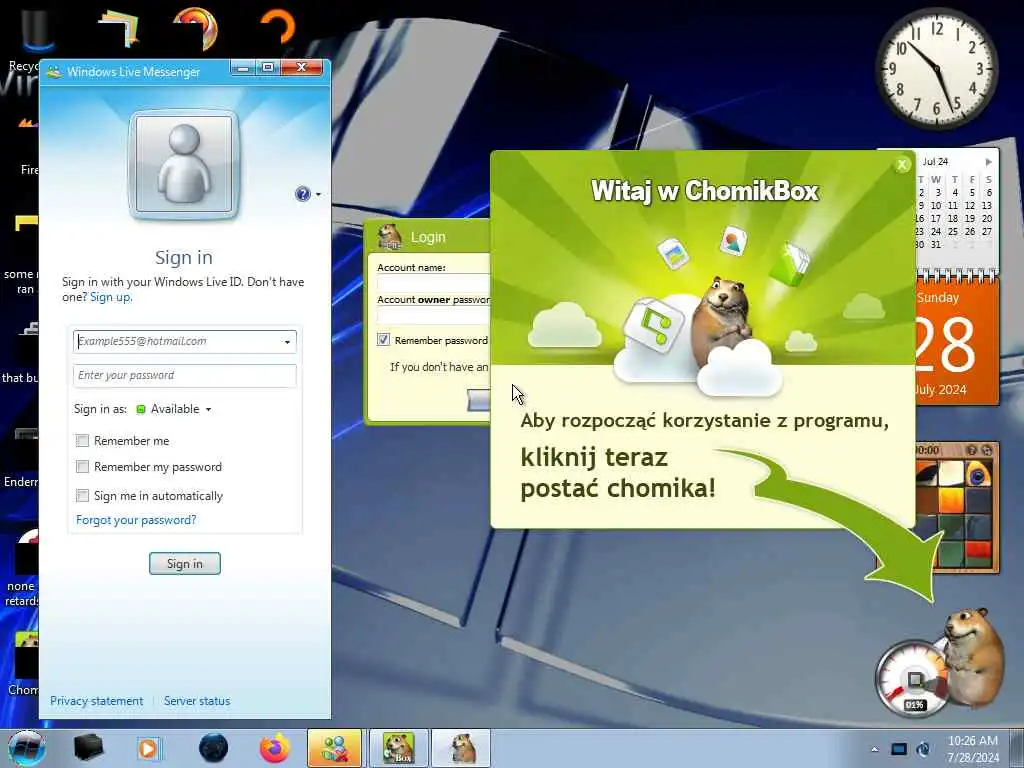Click the ChomikBox Login Account name field

[434, 283]
